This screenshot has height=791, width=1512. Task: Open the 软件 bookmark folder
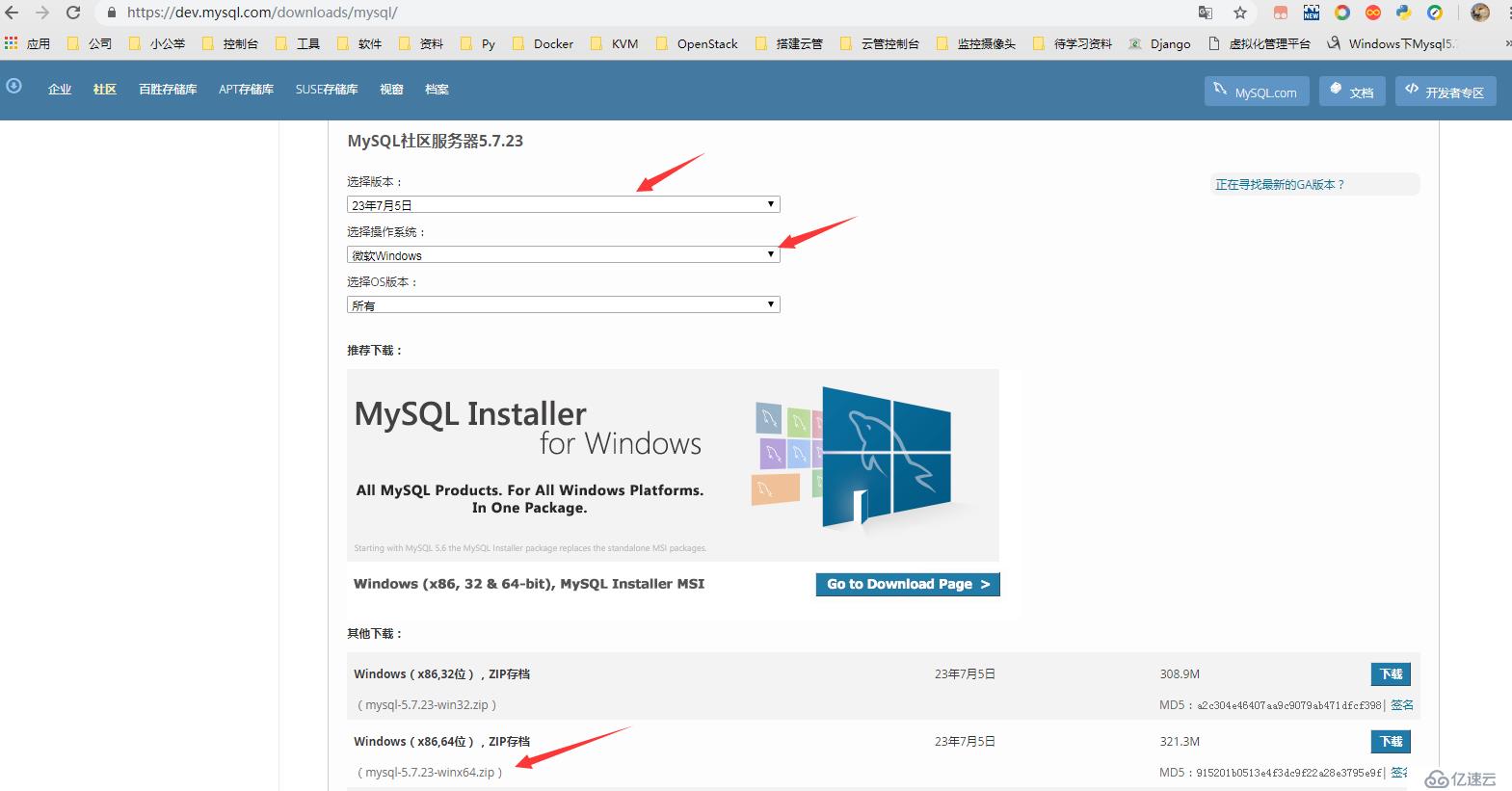359,43
